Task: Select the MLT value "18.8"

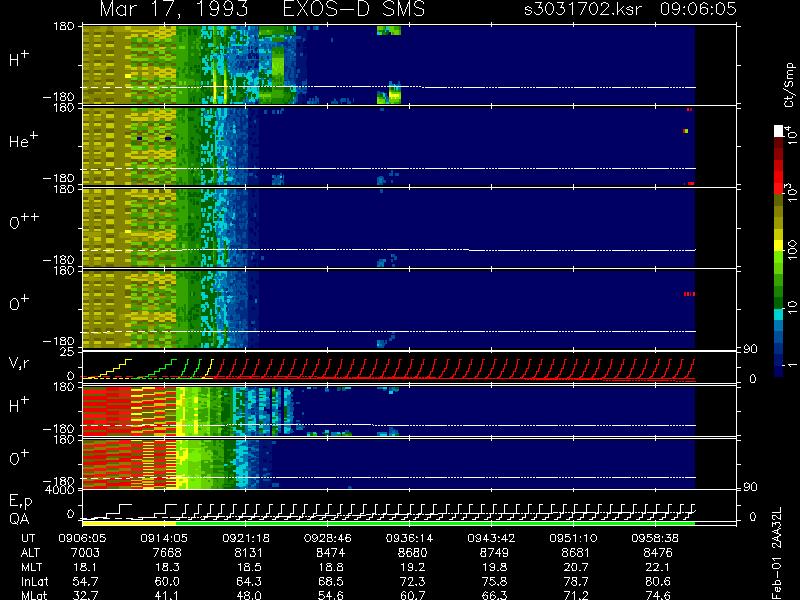Action: point(331,567)
